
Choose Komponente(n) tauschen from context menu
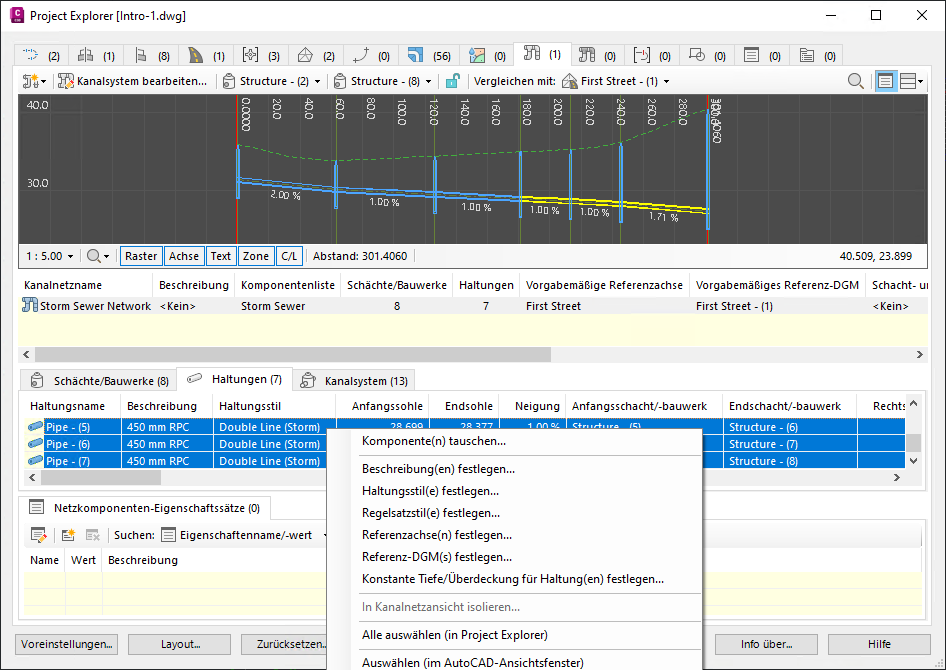pyautogui.click(x=433, y=441)
